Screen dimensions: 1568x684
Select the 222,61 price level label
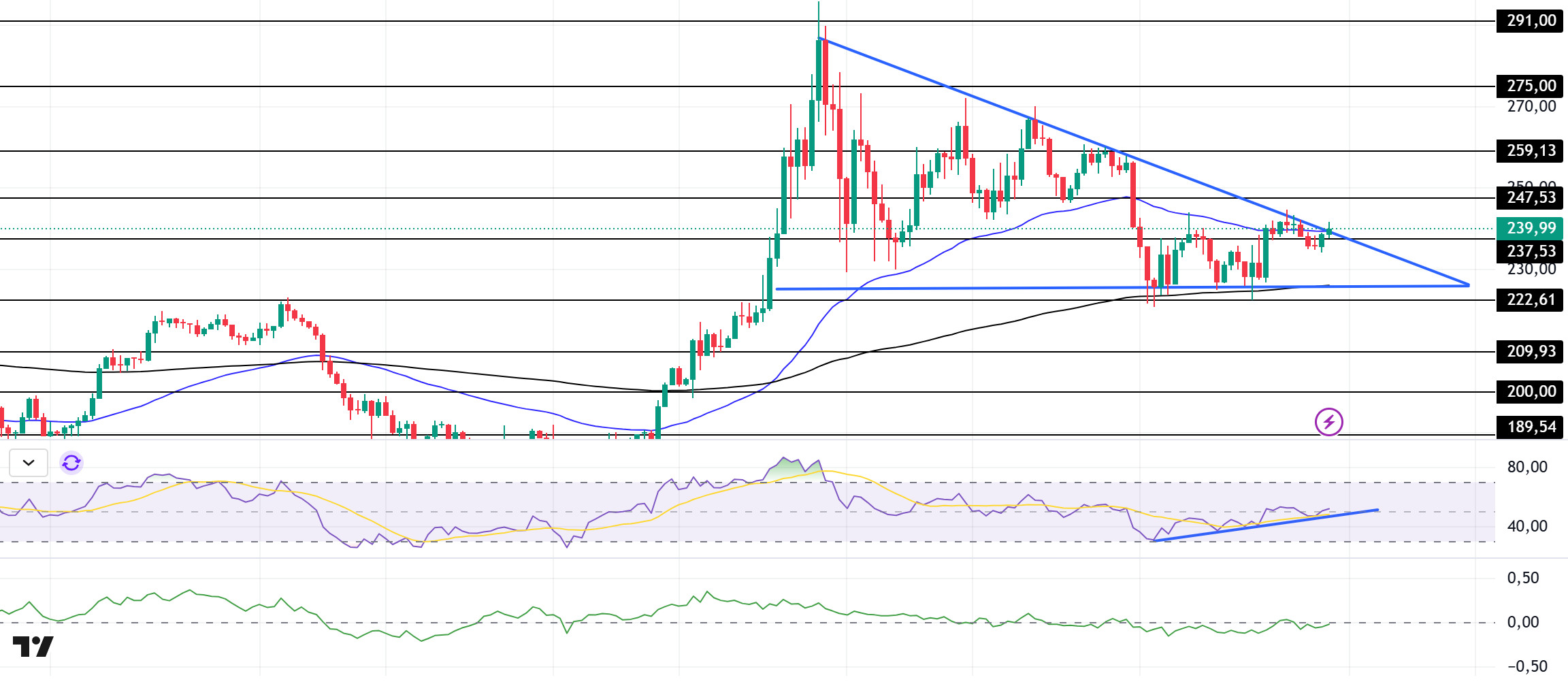1530,299
